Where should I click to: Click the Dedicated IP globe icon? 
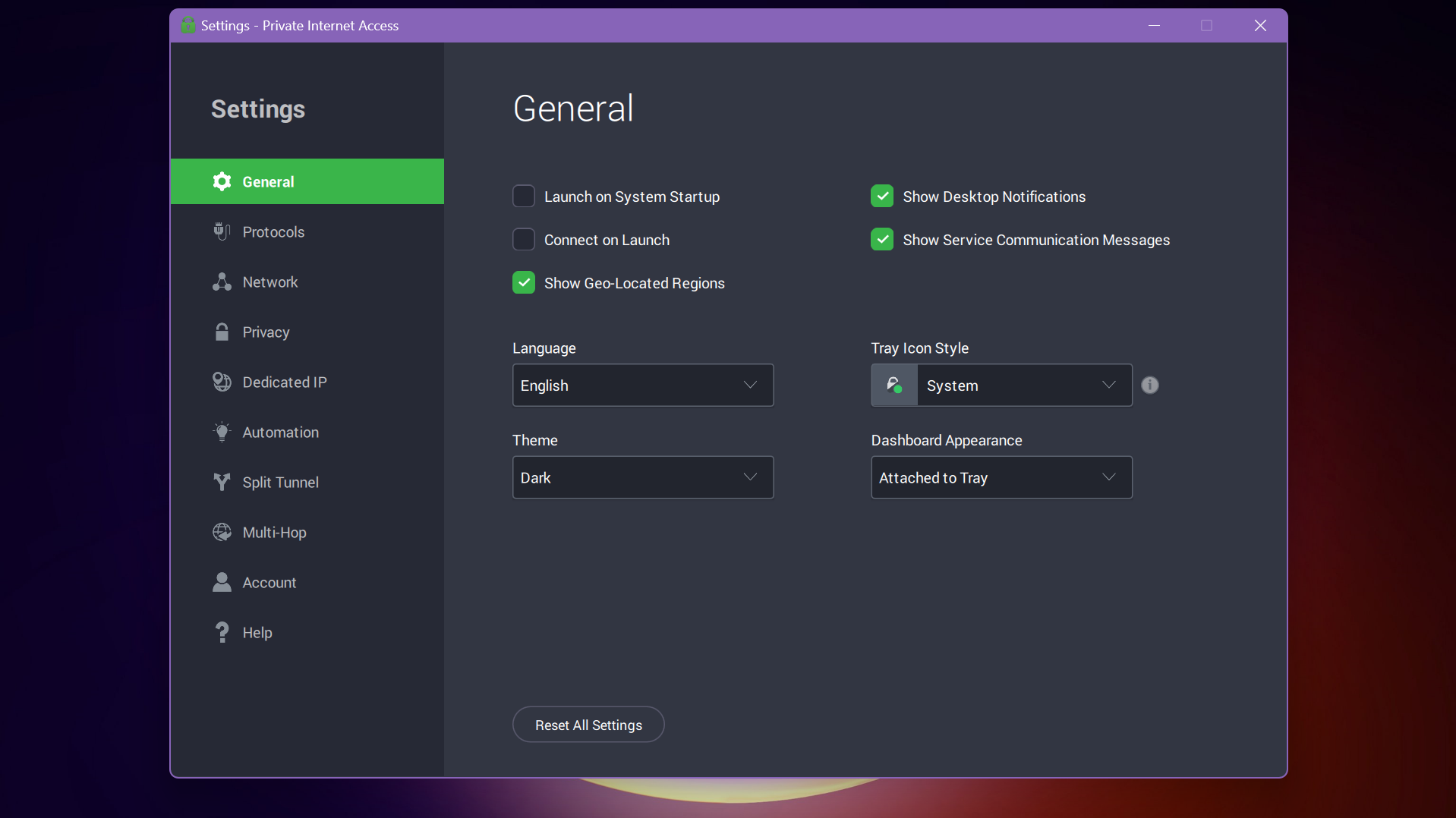(x=222, y=382)
